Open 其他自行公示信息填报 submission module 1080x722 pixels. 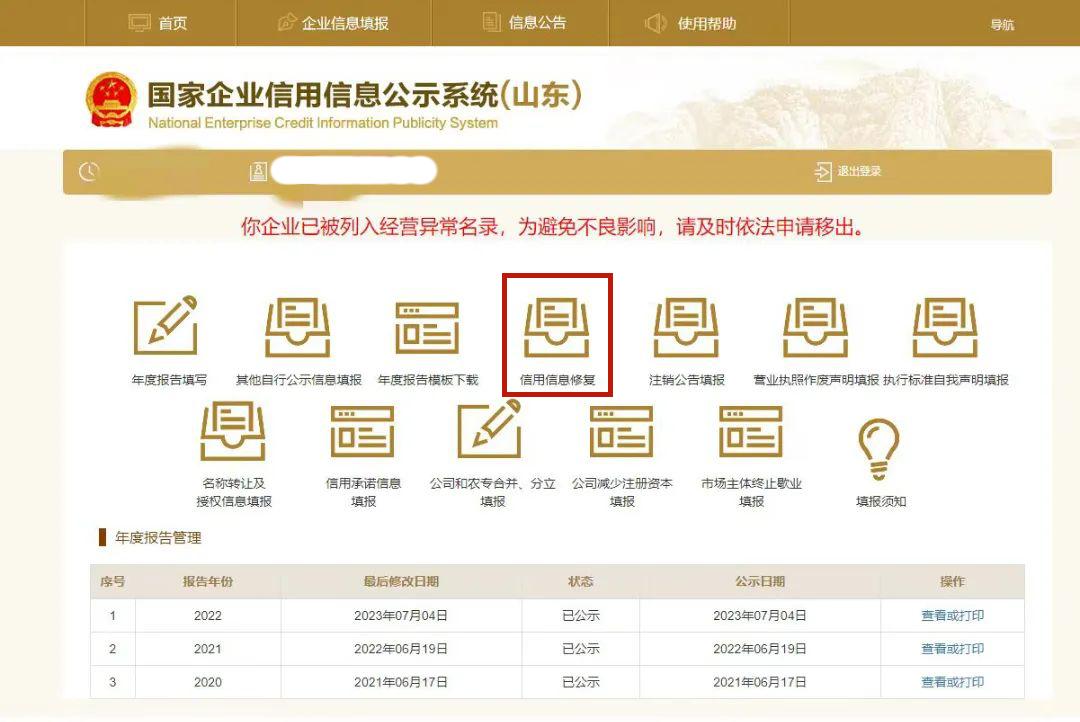(x=298, y=324)
